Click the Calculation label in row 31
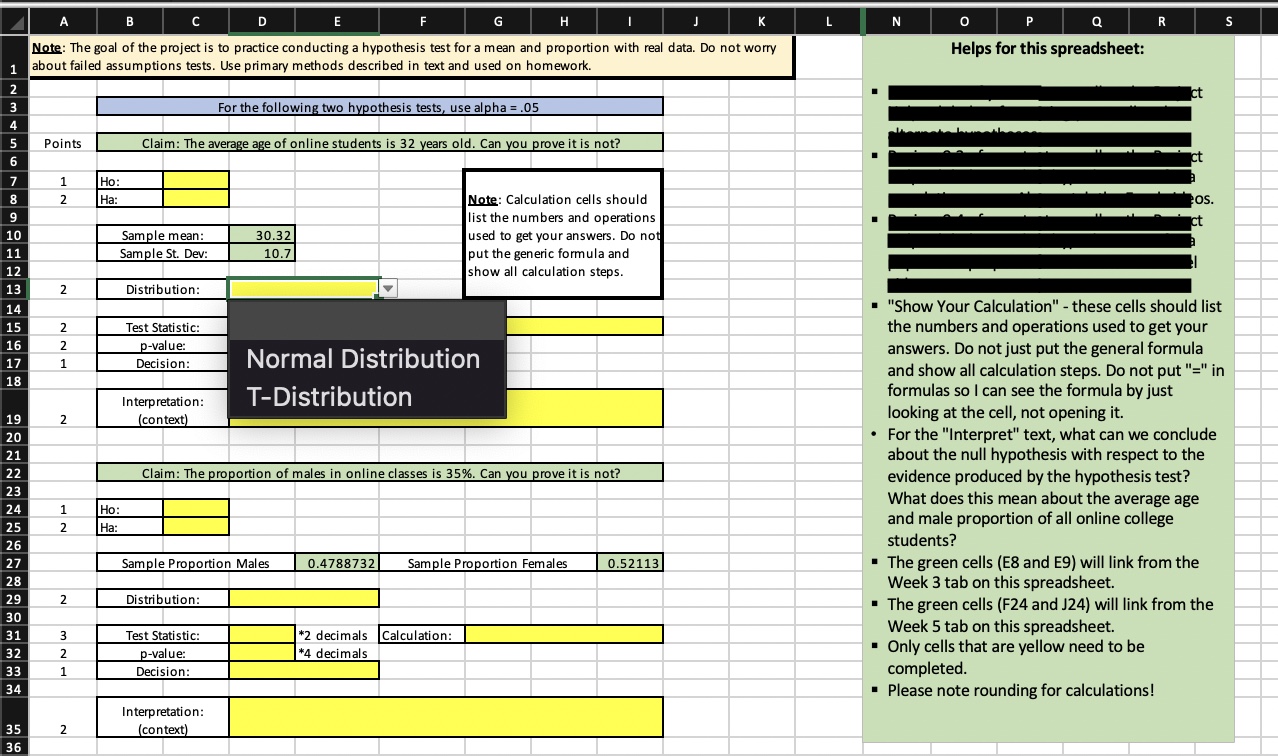1278x756 pixels. pyautogui.click(x=422, y=635)
